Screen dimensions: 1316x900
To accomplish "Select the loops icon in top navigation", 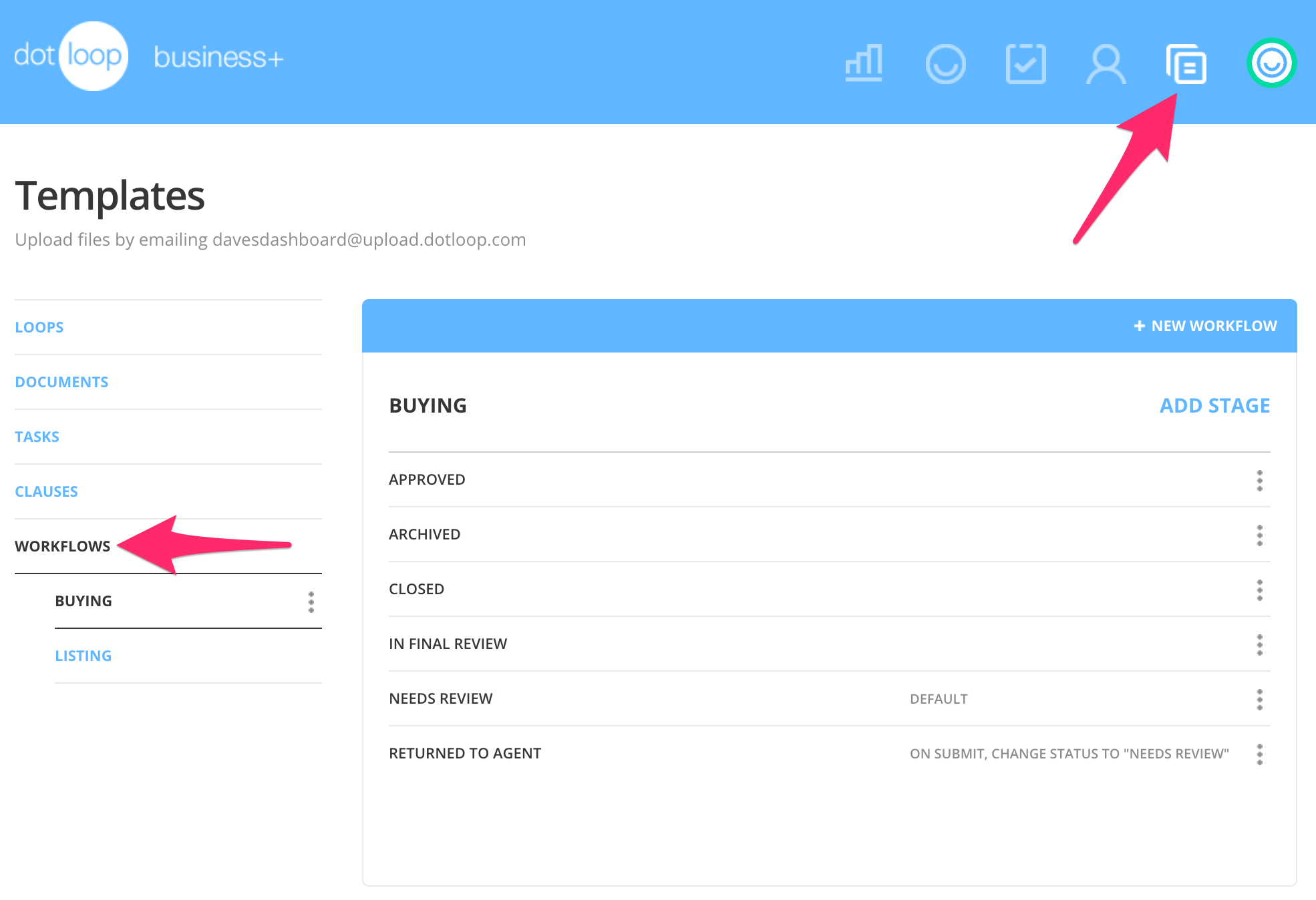I will coord(946,64).
